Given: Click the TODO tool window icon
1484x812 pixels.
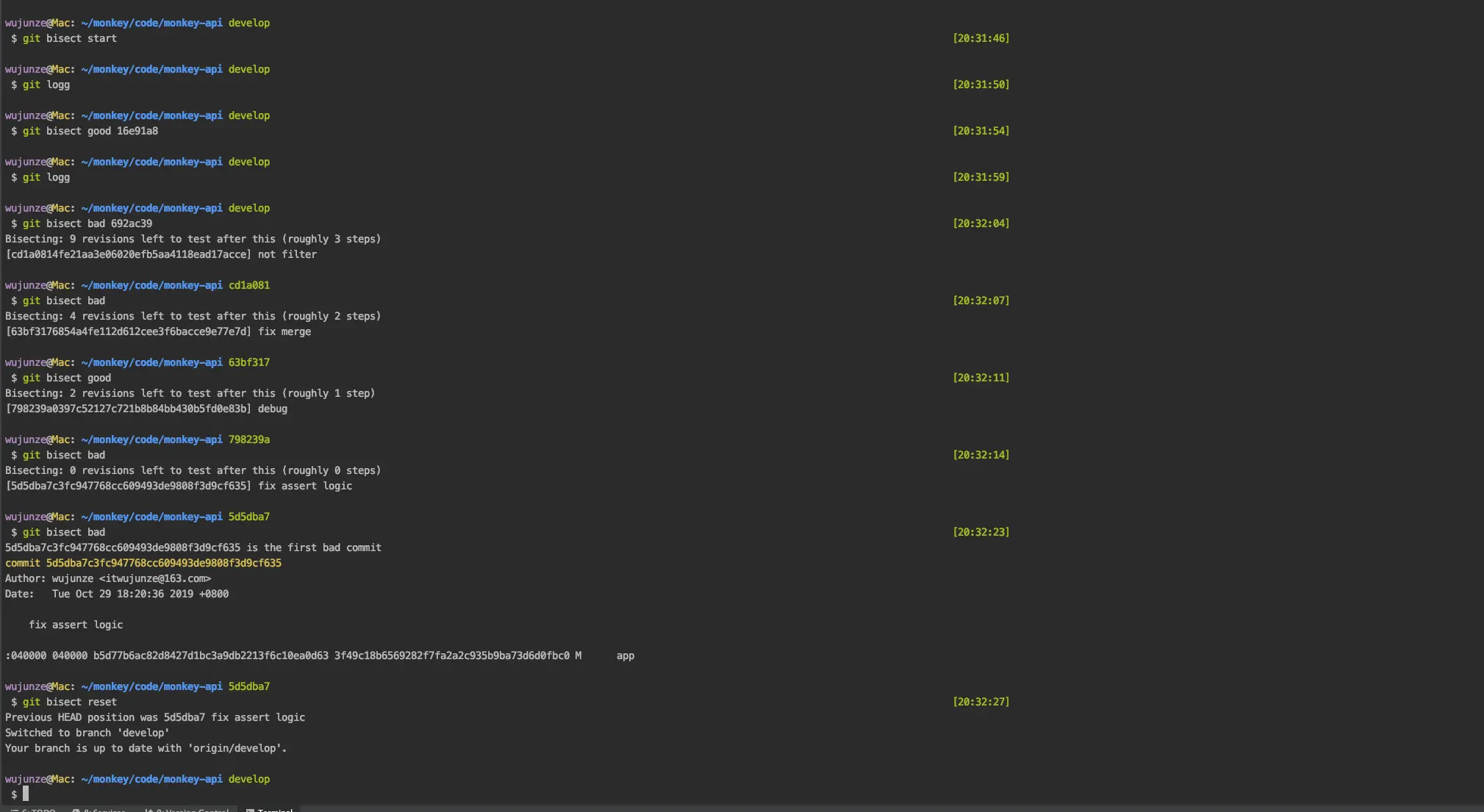Looking at the screenshot, I should point(15,810).
